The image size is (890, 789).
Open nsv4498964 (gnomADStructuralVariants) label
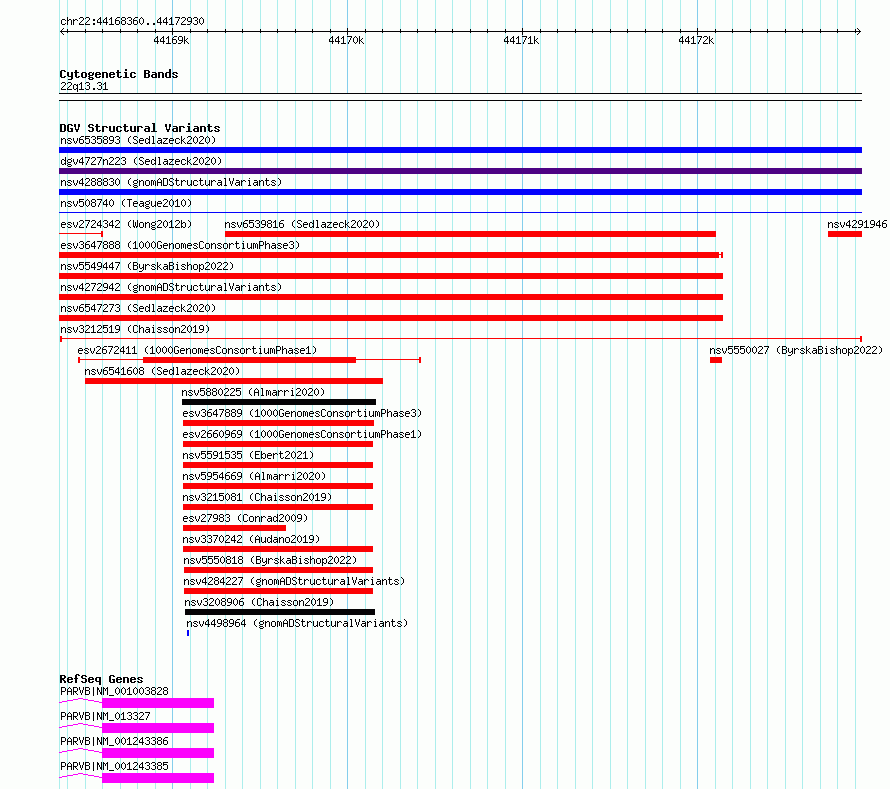click(297, 623)
